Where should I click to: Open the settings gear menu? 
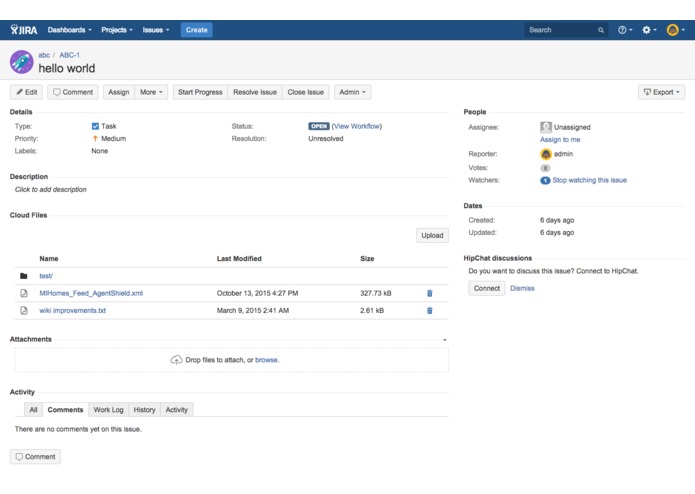pyautogui.click(x=649, y=30)
